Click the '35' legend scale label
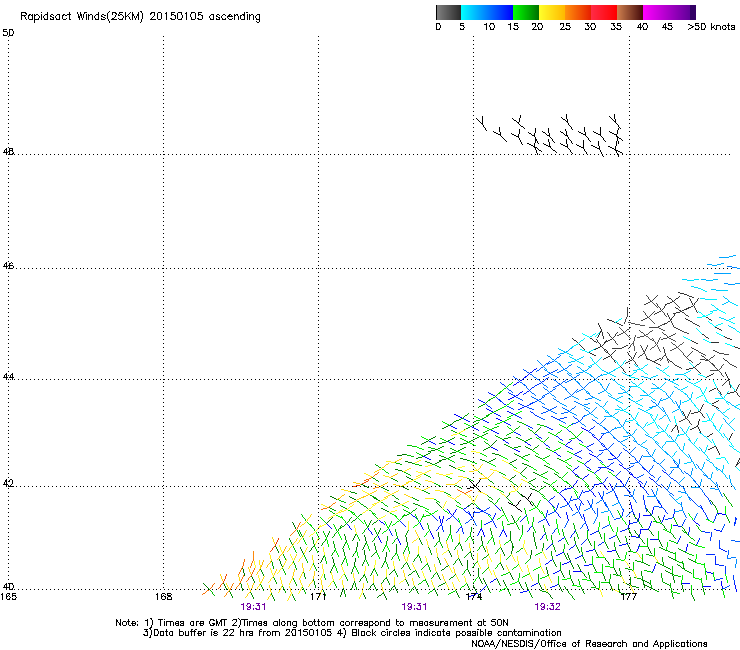Viewport: 740px width, 650px height. [x=616, y=27]
